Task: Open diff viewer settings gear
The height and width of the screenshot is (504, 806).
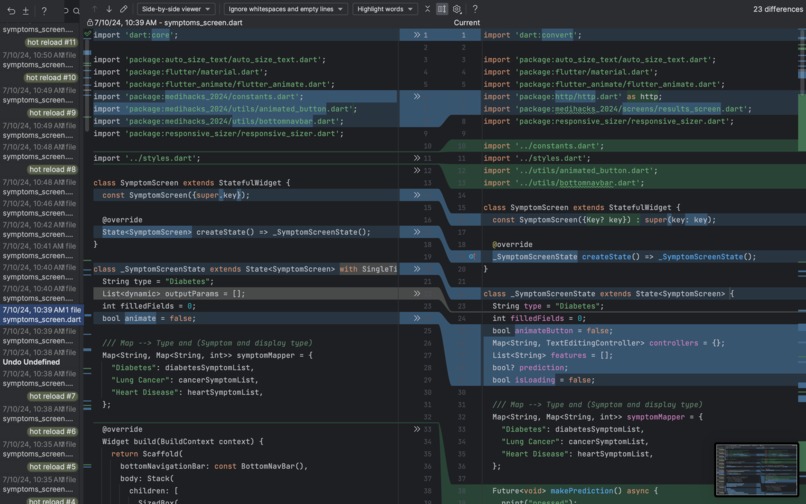Action: pyautogui.click(x=457, y=9)
